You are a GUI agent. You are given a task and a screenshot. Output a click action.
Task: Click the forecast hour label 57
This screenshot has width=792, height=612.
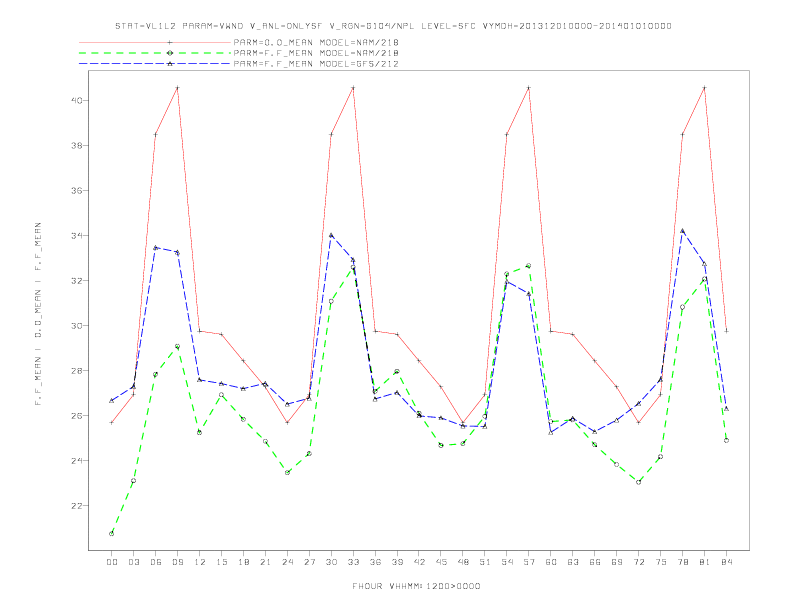[x=529, y=562]
